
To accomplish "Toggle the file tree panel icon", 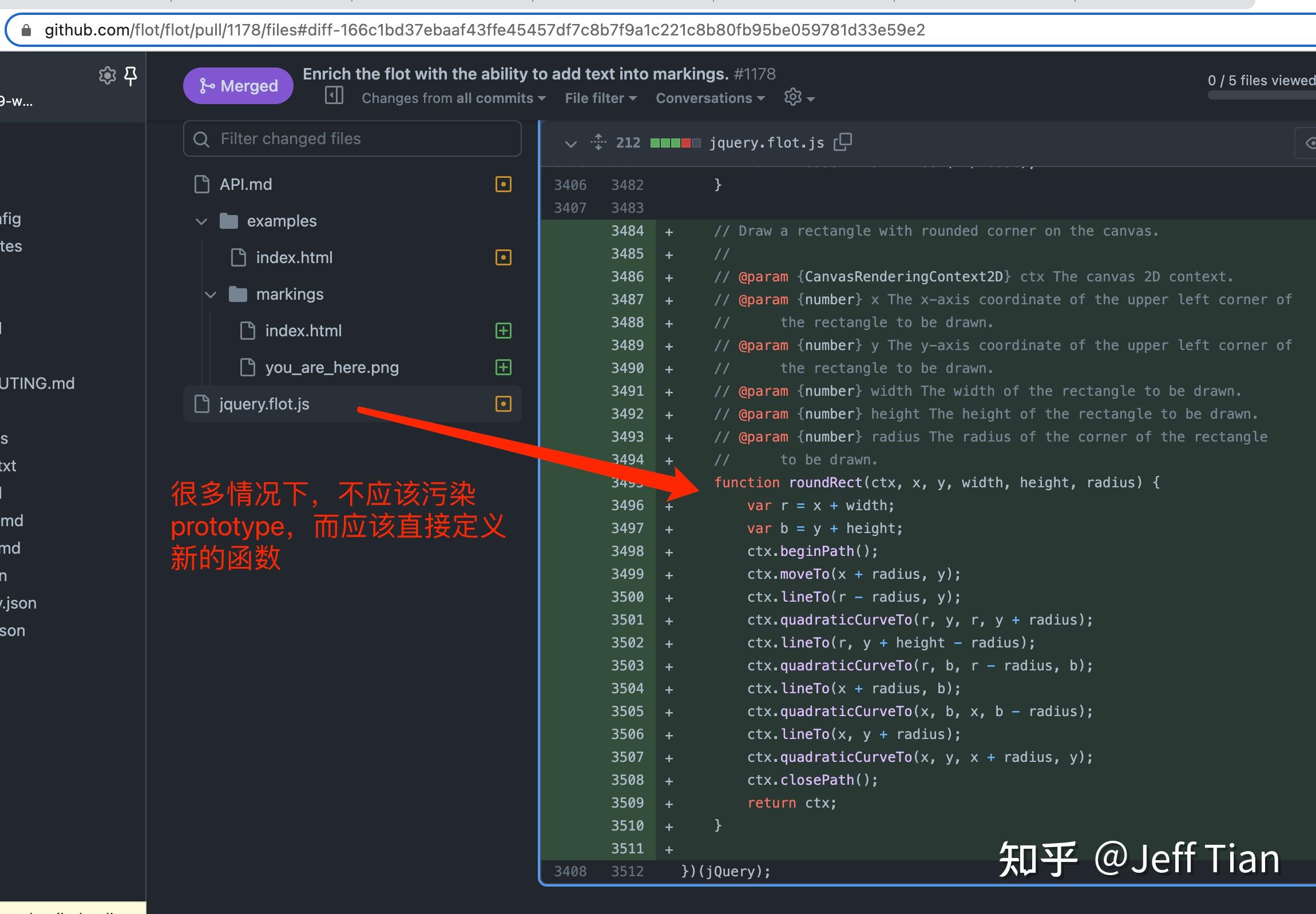I will 334,95.
